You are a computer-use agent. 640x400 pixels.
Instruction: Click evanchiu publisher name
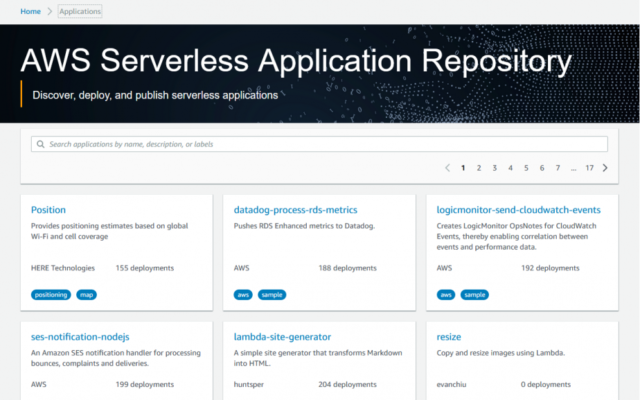[x=451, y=384]
